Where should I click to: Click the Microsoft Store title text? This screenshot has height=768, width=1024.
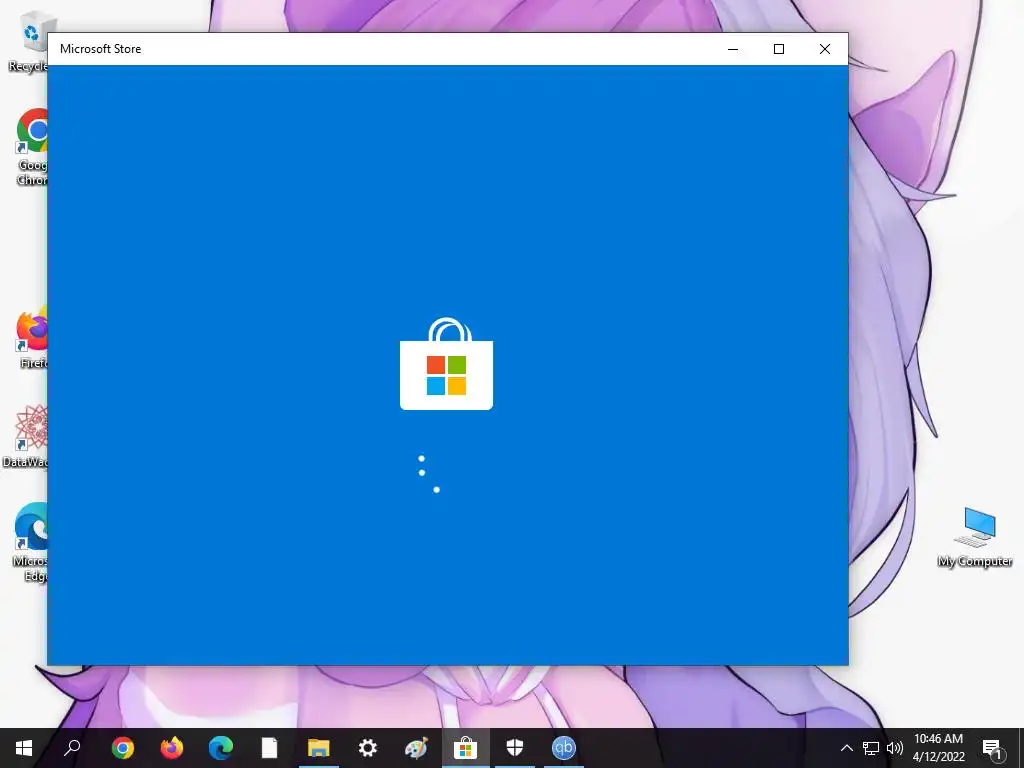click(x=101, y=49)
